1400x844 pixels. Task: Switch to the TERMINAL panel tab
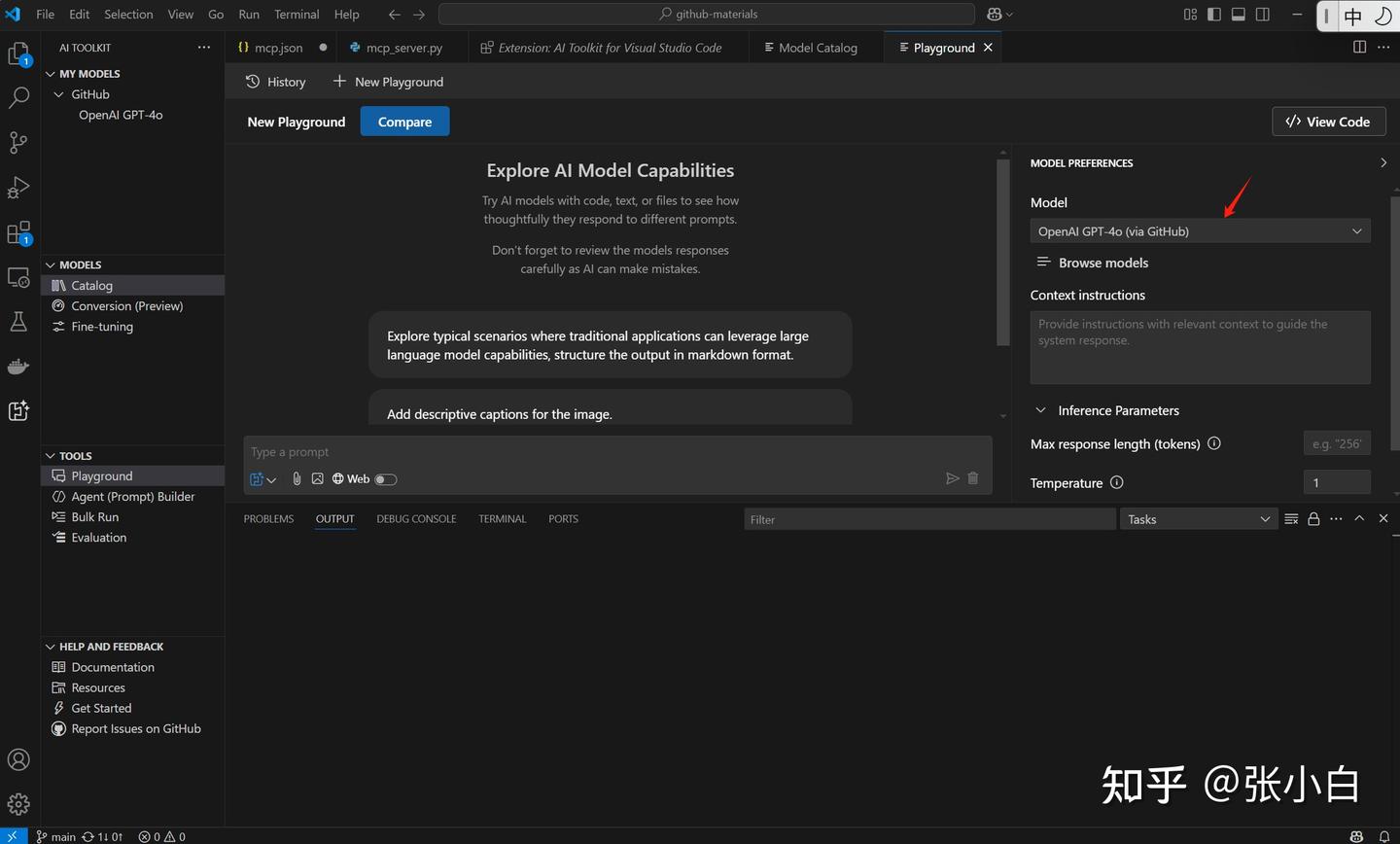tap(503, 519)
